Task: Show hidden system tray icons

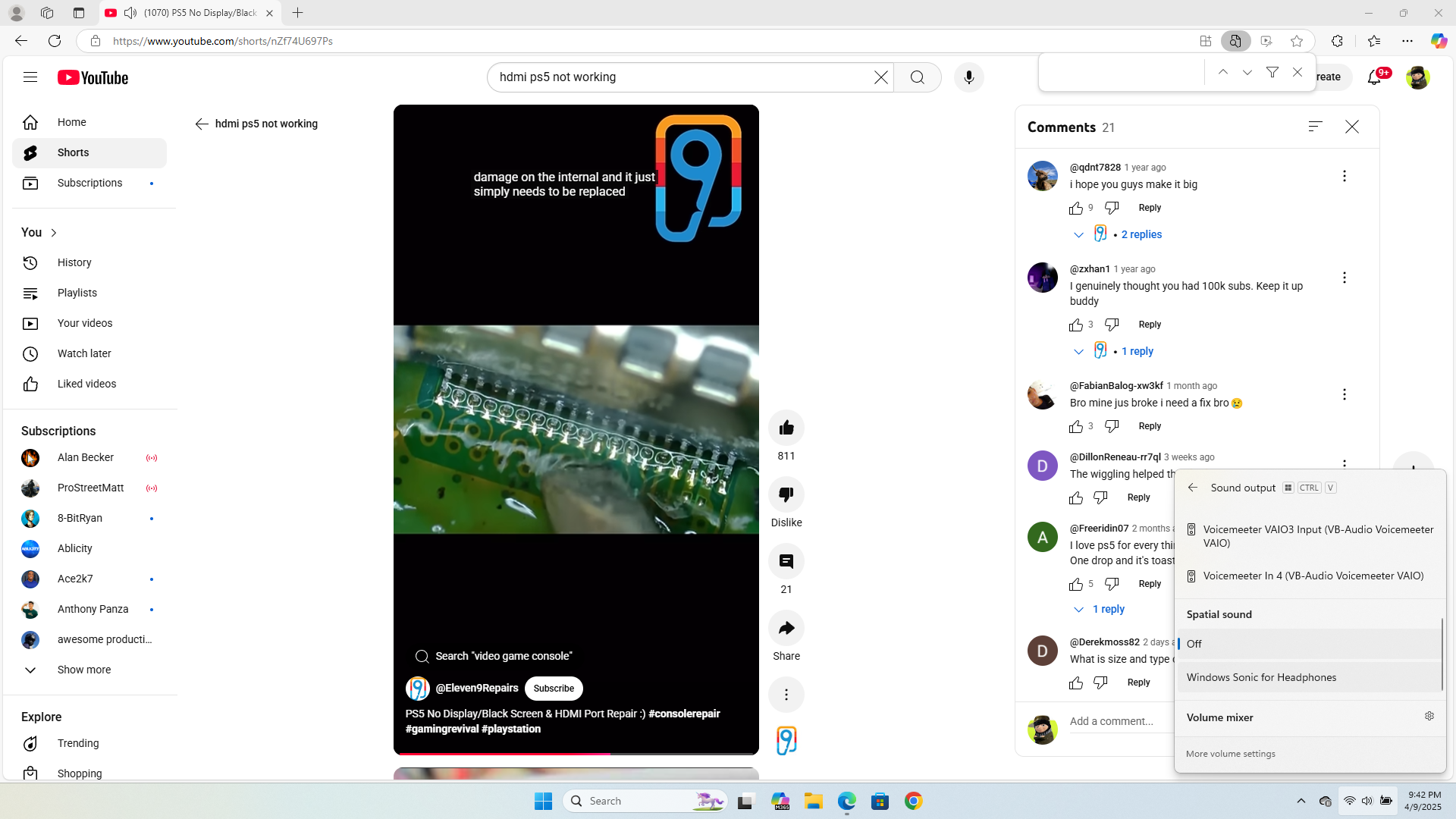Action: 1301,801
